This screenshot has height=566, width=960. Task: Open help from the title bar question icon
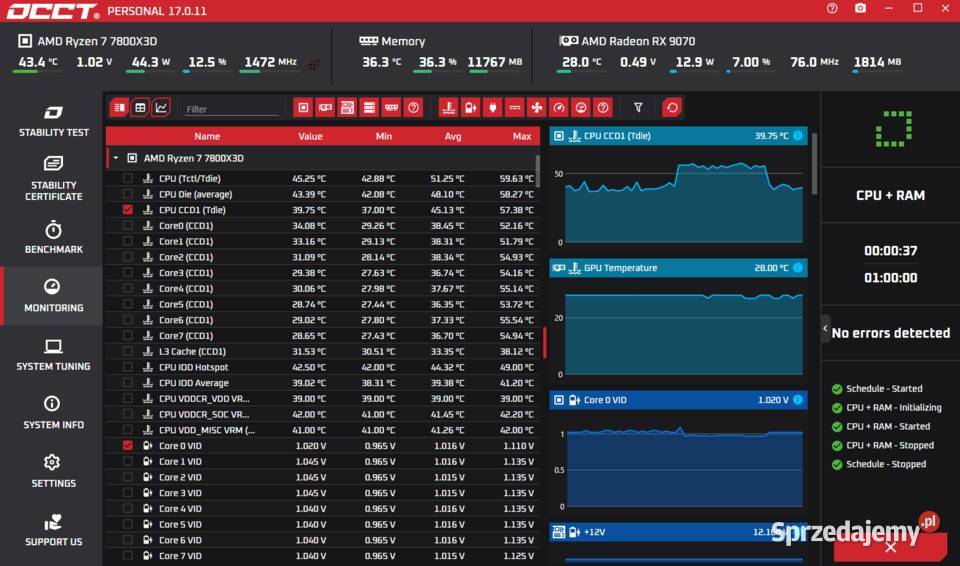pos(831,9)
